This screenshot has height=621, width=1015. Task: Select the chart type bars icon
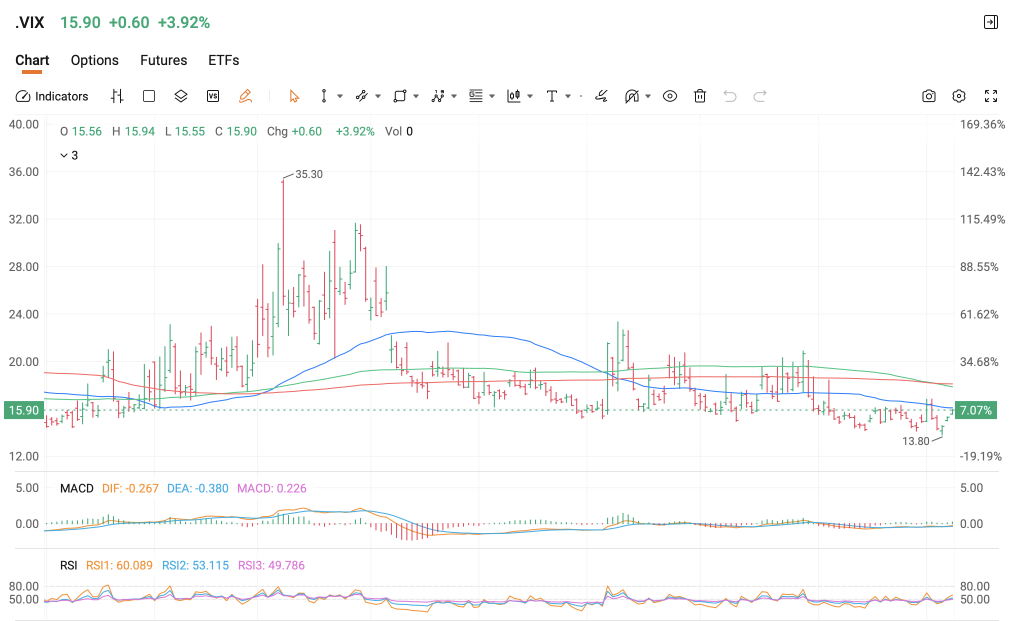[x=117, y=96]
